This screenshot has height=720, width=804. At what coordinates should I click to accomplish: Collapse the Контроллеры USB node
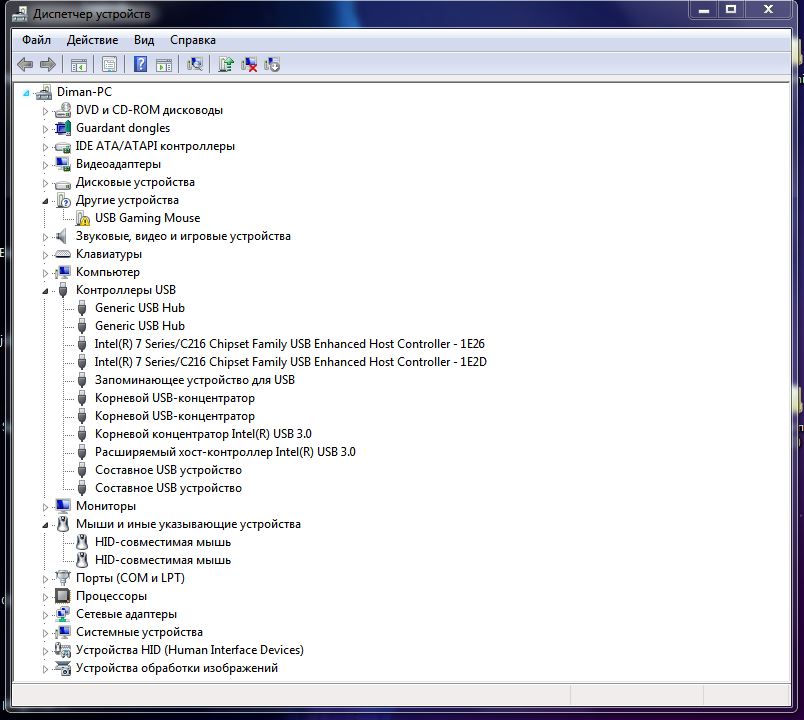46,291
